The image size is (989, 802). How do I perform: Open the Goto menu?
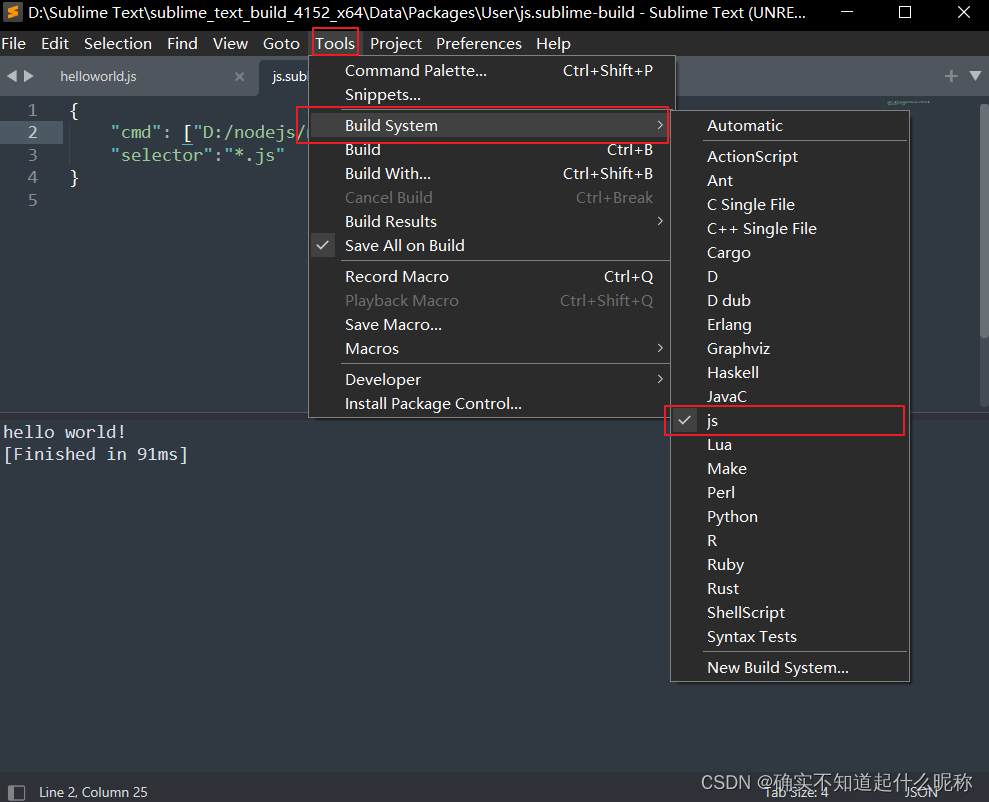(x=281, y=44)
